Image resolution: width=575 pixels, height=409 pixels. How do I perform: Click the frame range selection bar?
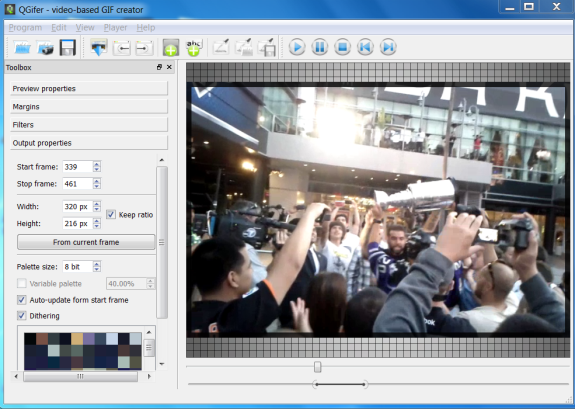click(340, 384)
